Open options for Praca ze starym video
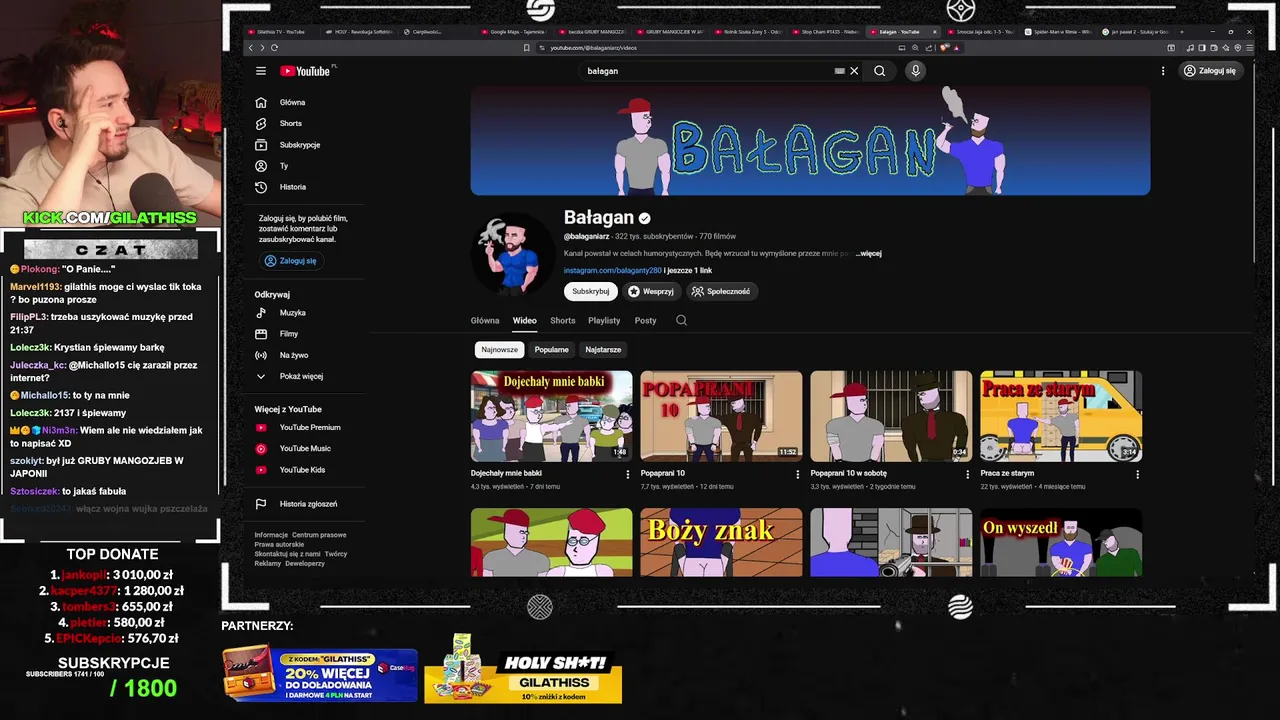The height and width of the screenshot is (720, 1280). click(x=1137, y=474)
